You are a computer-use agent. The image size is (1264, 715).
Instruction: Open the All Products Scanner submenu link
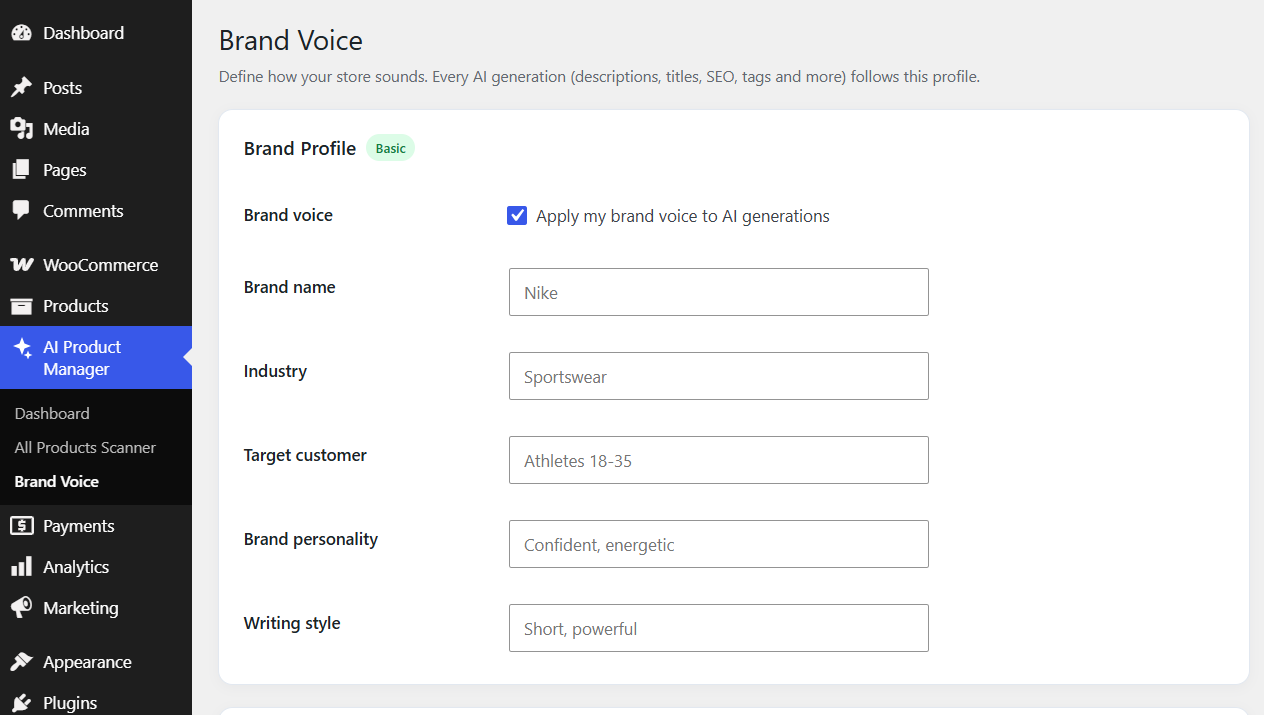[85, 447]
